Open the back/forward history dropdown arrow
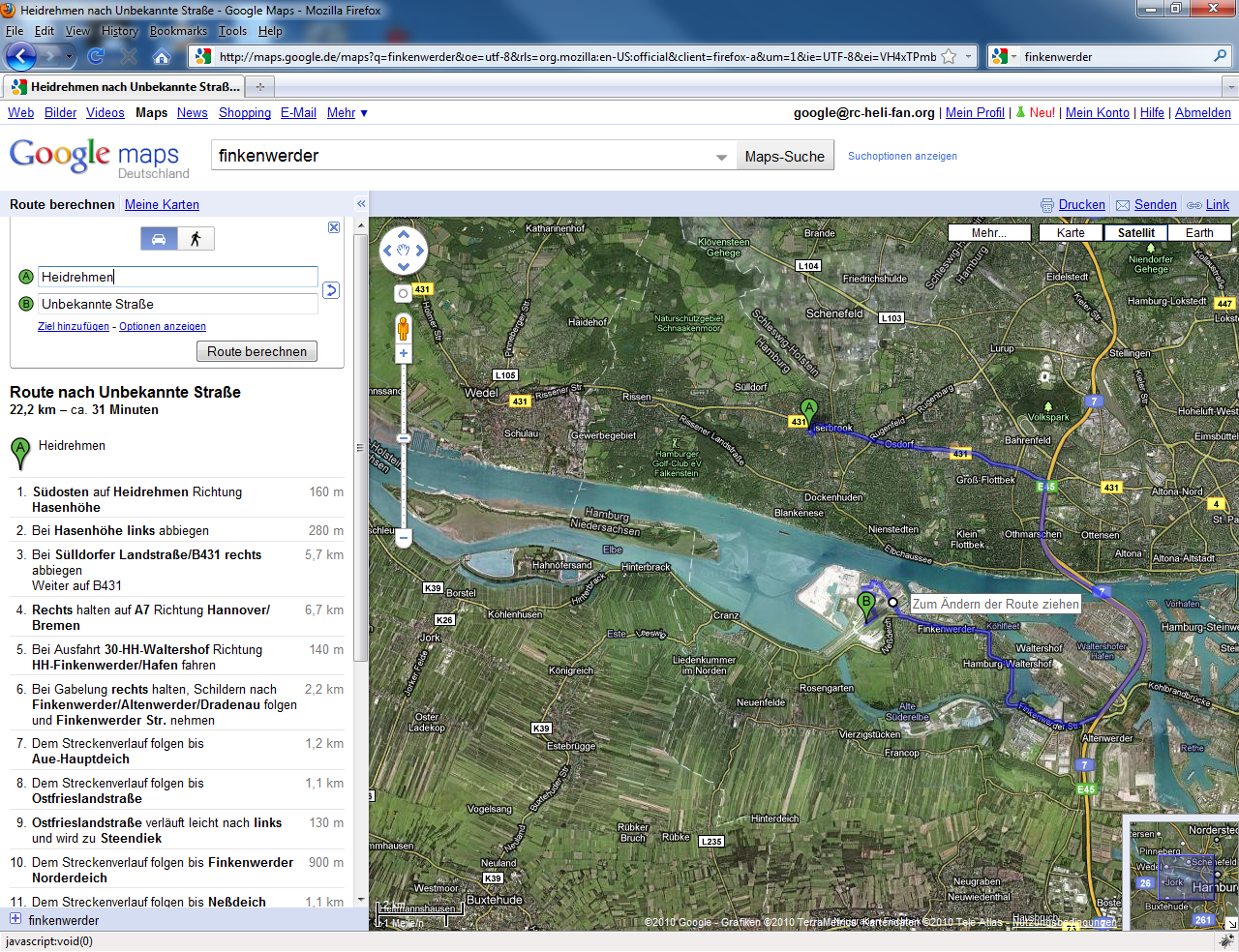Screen dimensions: 1239x952 pos(69,56)
